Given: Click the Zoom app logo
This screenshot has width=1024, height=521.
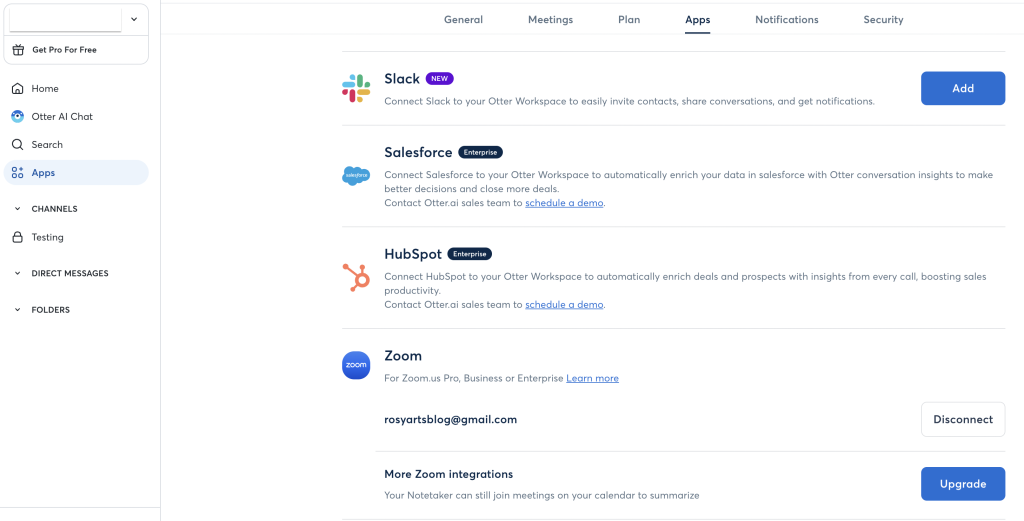Looking at the screenshot, I should pyautogui.click(x=356, y=364).
